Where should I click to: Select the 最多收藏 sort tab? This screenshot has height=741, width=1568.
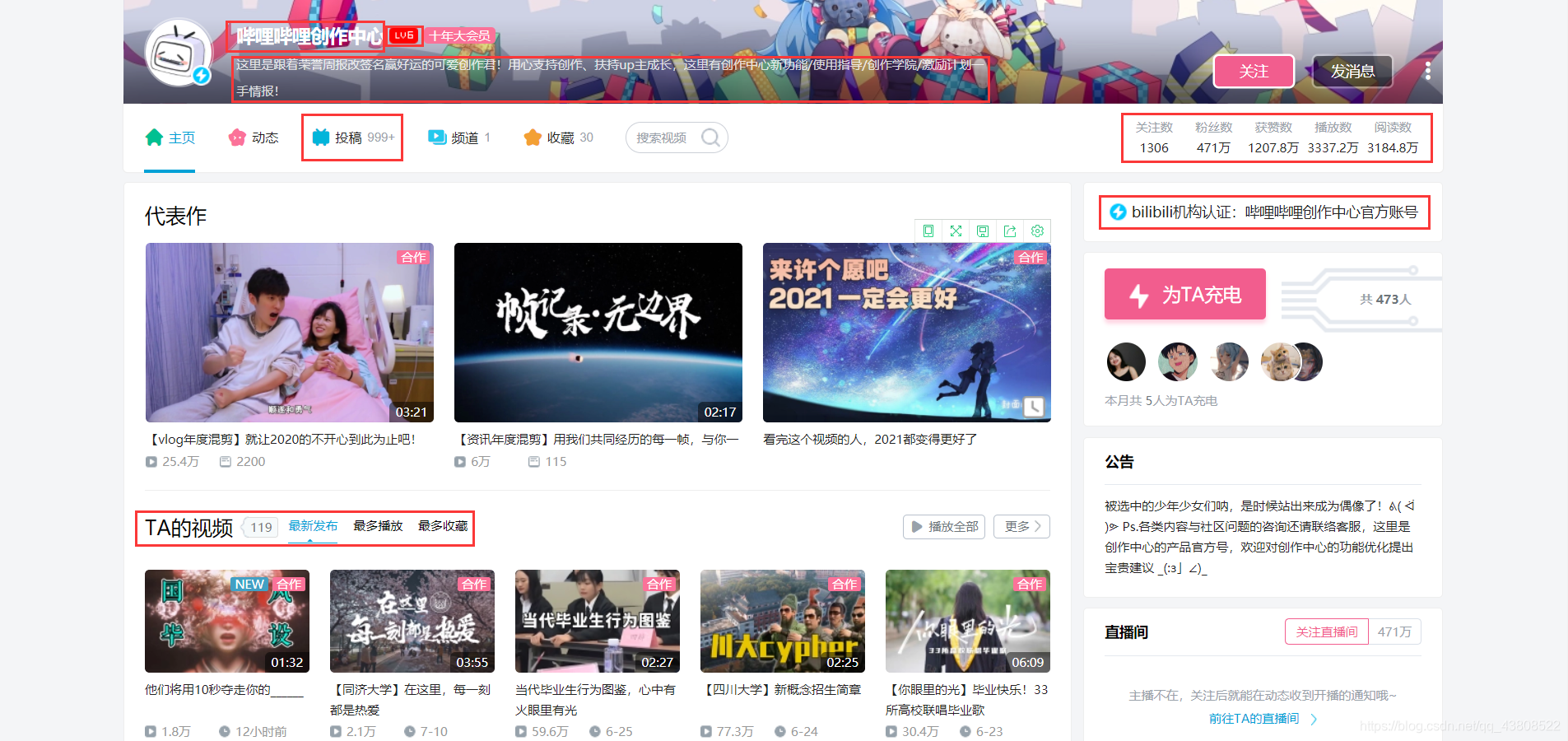pyautogui.click(x=443, y=526)
